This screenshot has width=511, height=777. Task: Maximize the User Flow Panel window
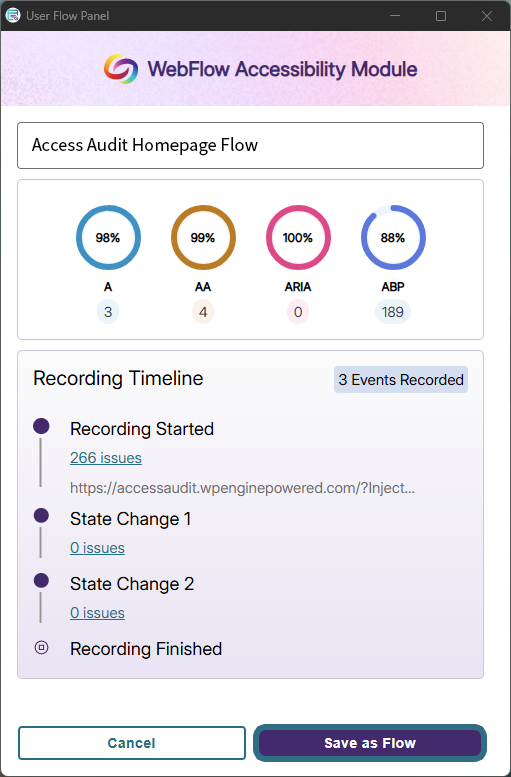441,16
